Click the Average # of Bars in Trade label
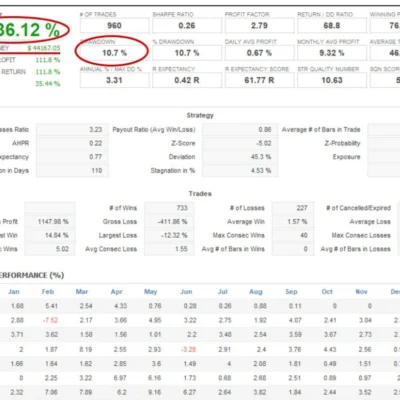Screen dimensions: 400x400 321,130
